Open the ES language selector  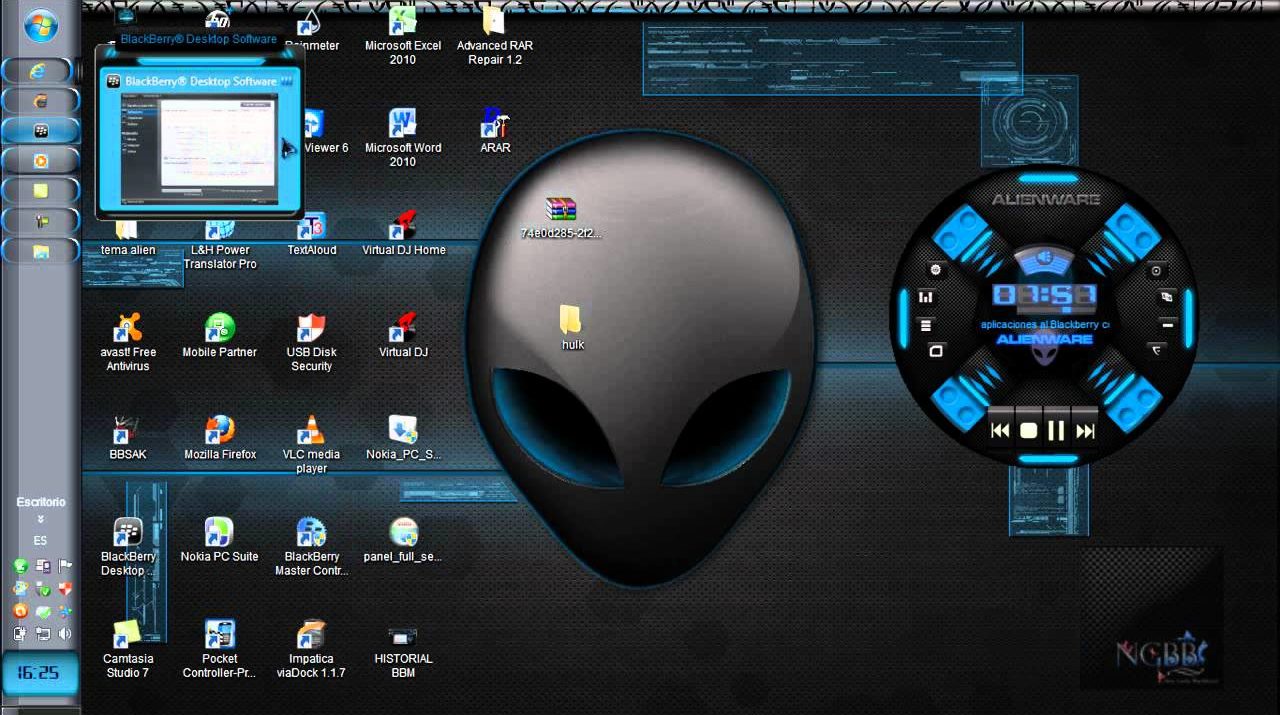[40, 541]
